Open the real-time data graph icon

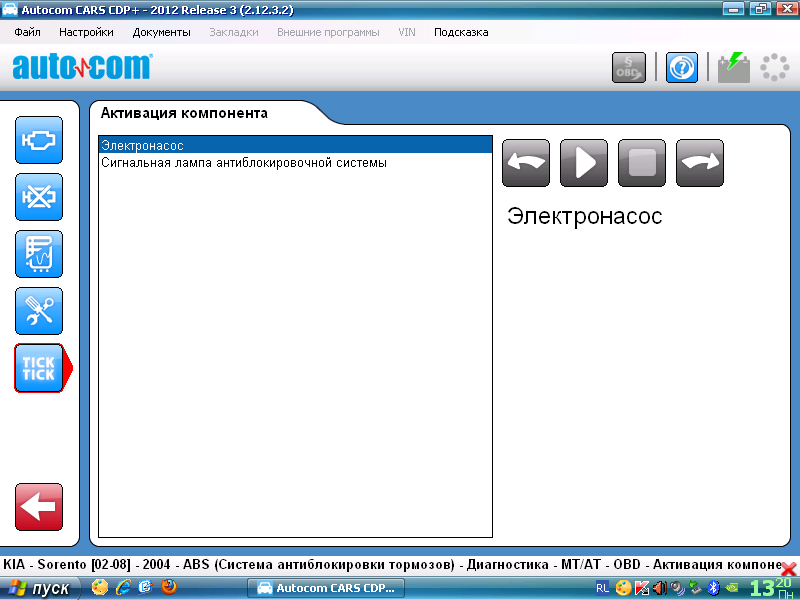[x=39, y=254]
